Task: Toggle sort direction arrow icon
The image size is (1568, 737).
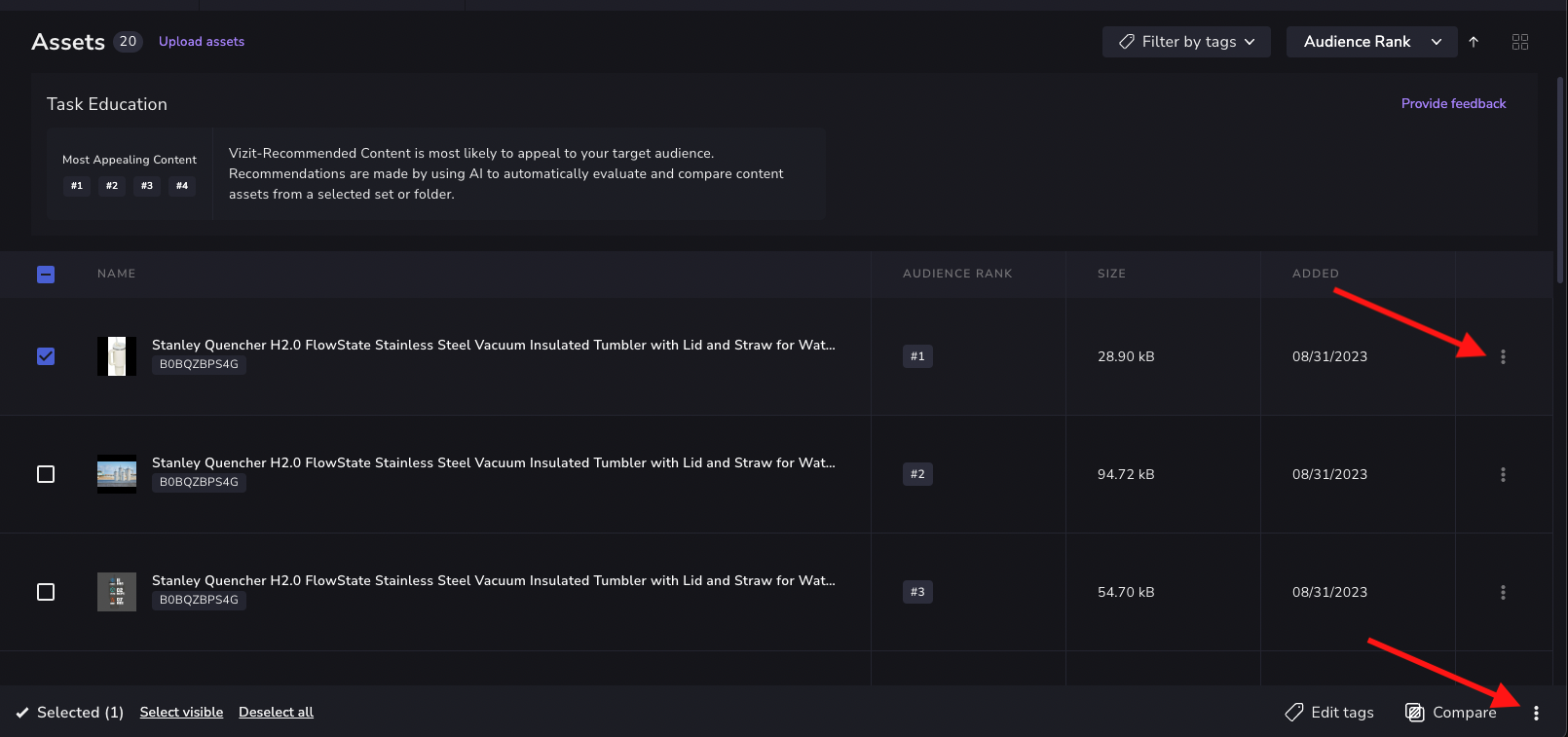Action: [1474, 42]
